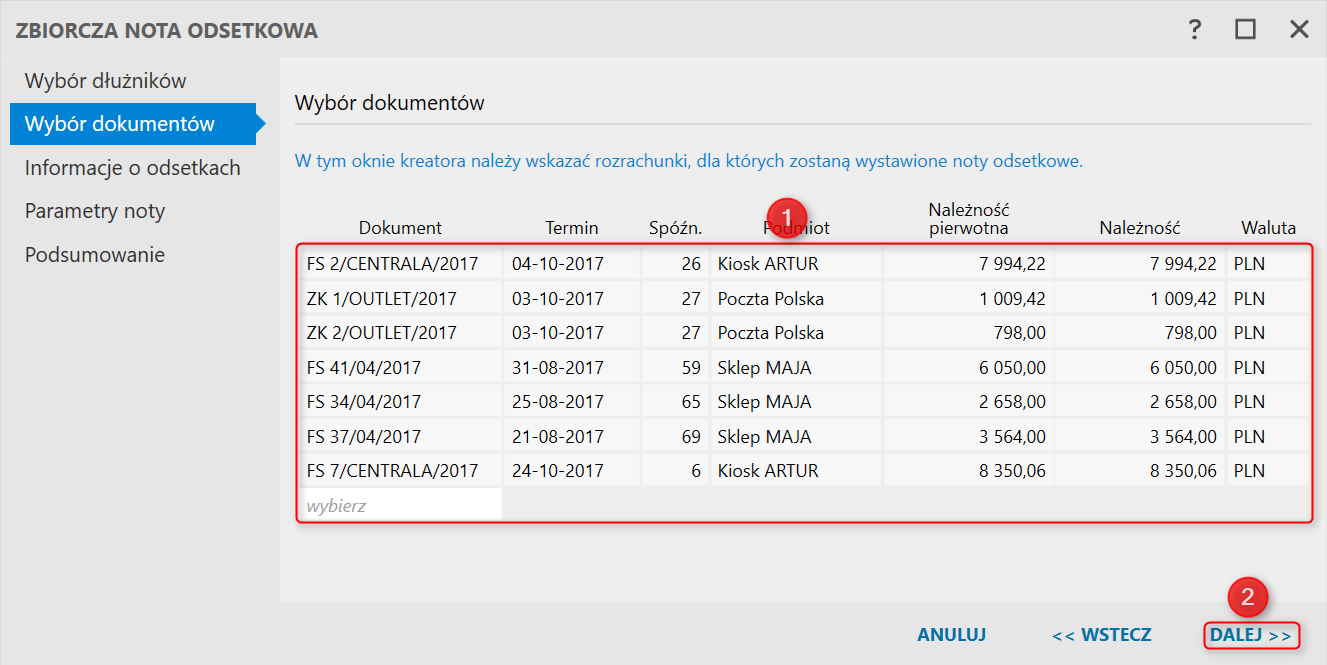Image resolution: width=1327 pixels, height=665 pixels.
Task: Click the 'wybierz' input cell
Action: [x=400, y=506]
